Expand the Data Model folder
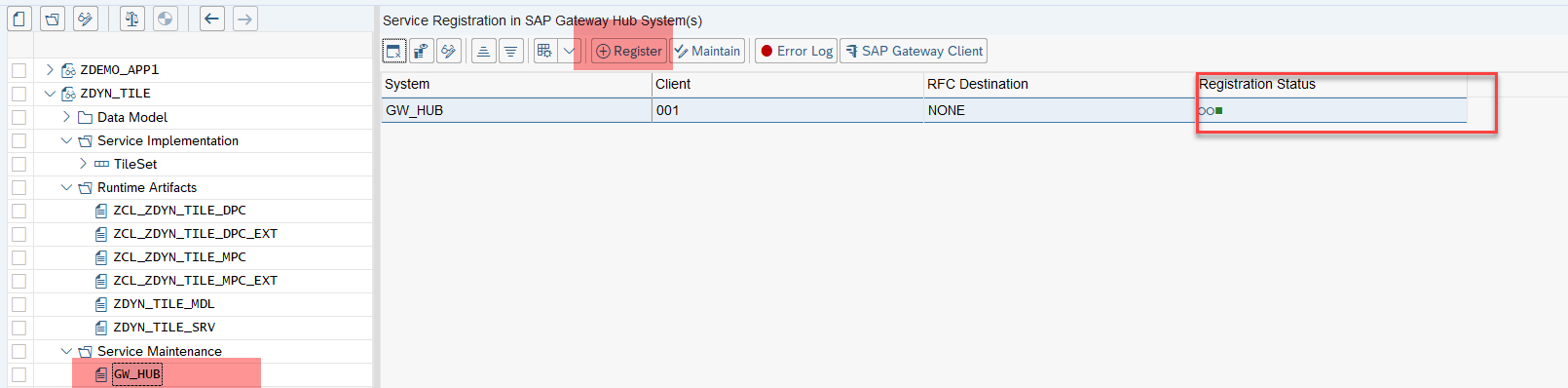 coord(66,117)
